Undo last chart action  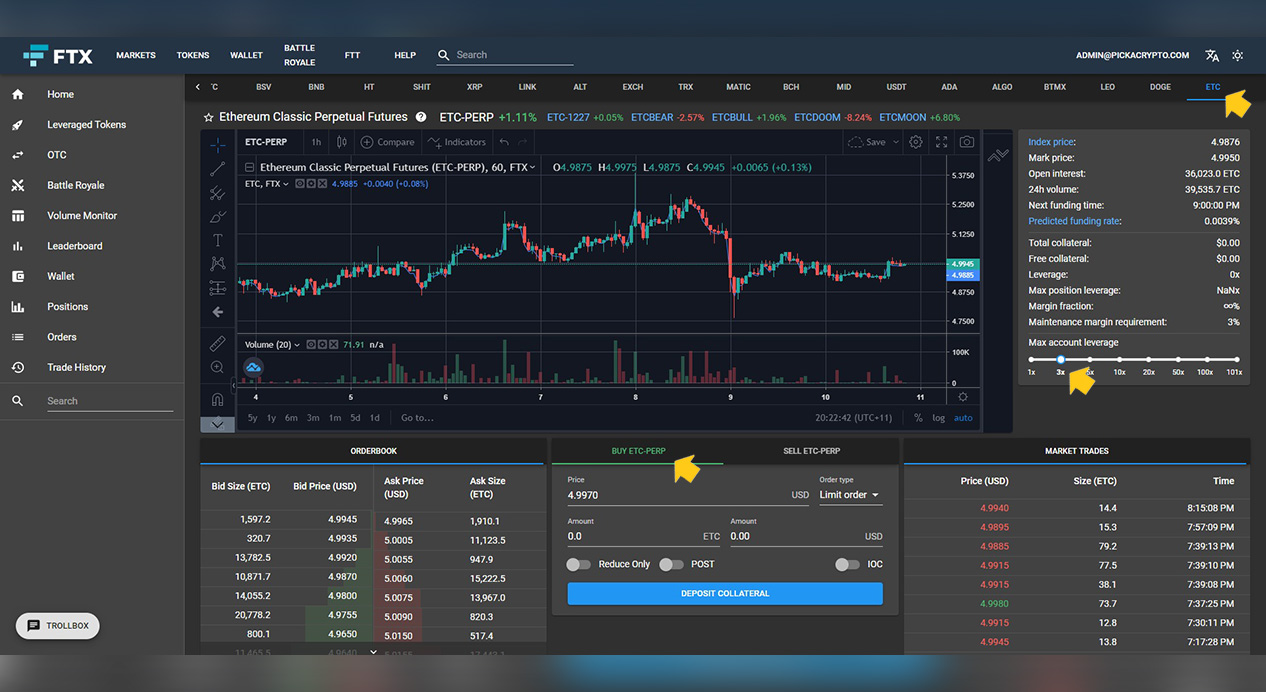tap(504, 142)
